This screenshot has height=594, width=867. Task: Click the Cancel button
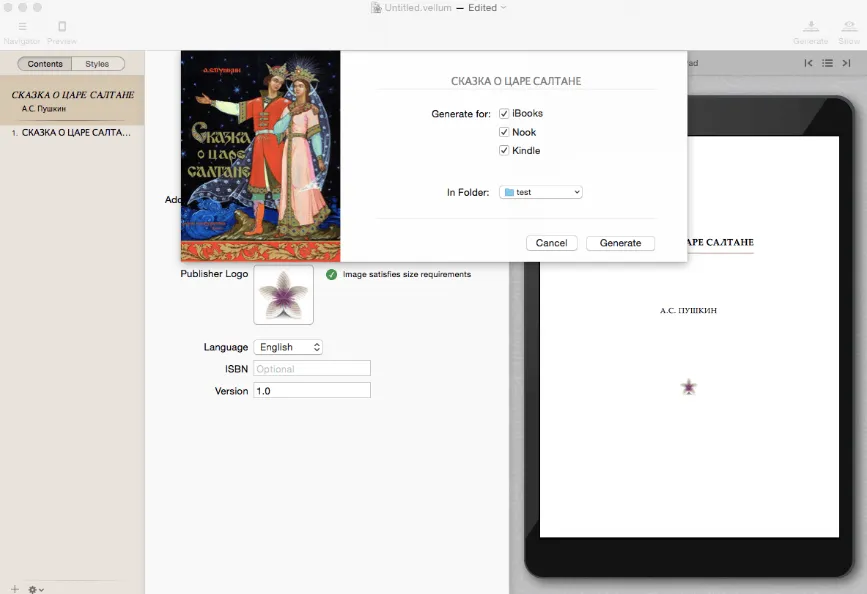[551, 243]
